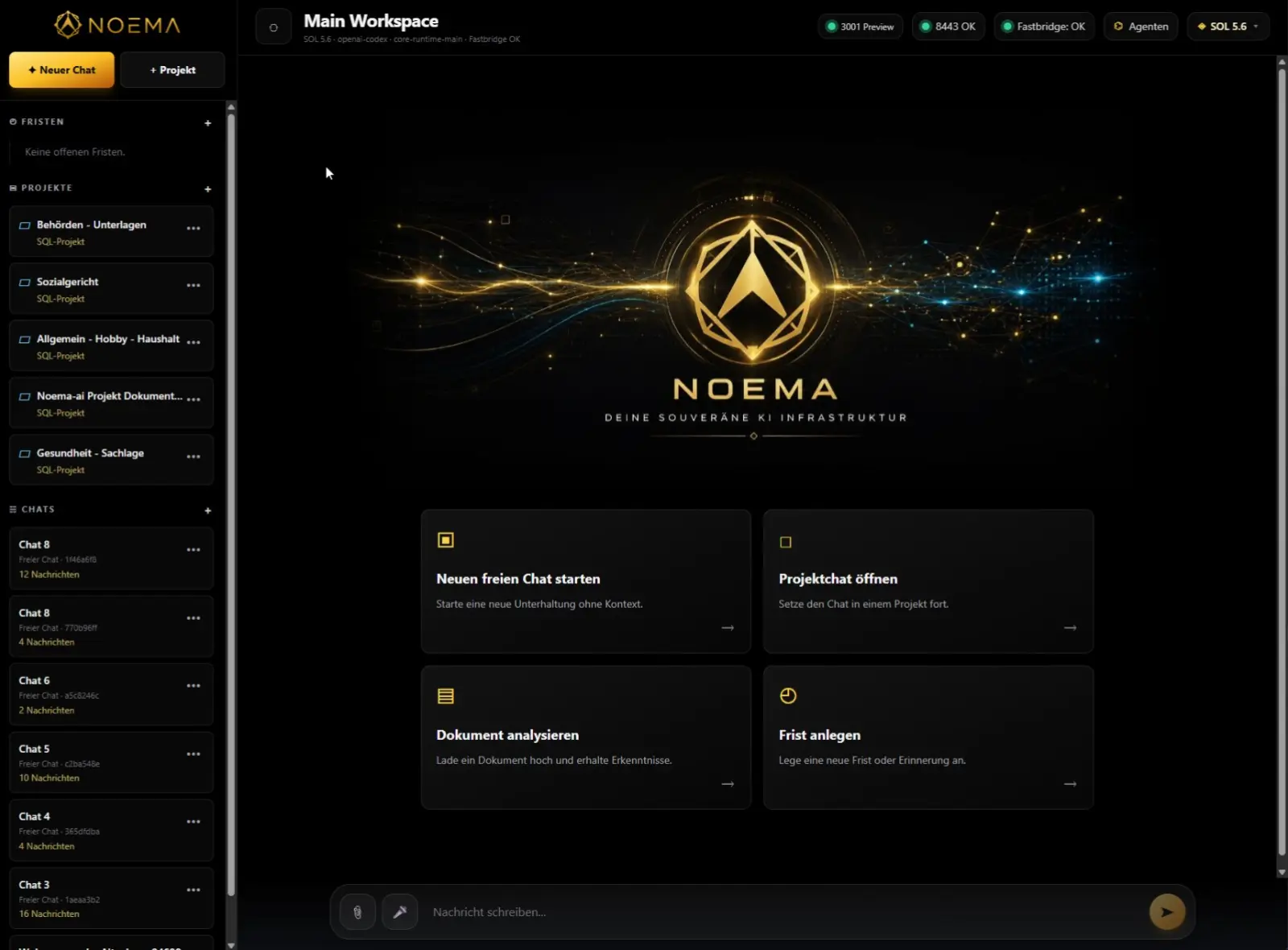Click the arrow on Neuen freien Chat starten card
This screenshot has width=1288, height=950.
pos(728,628)
